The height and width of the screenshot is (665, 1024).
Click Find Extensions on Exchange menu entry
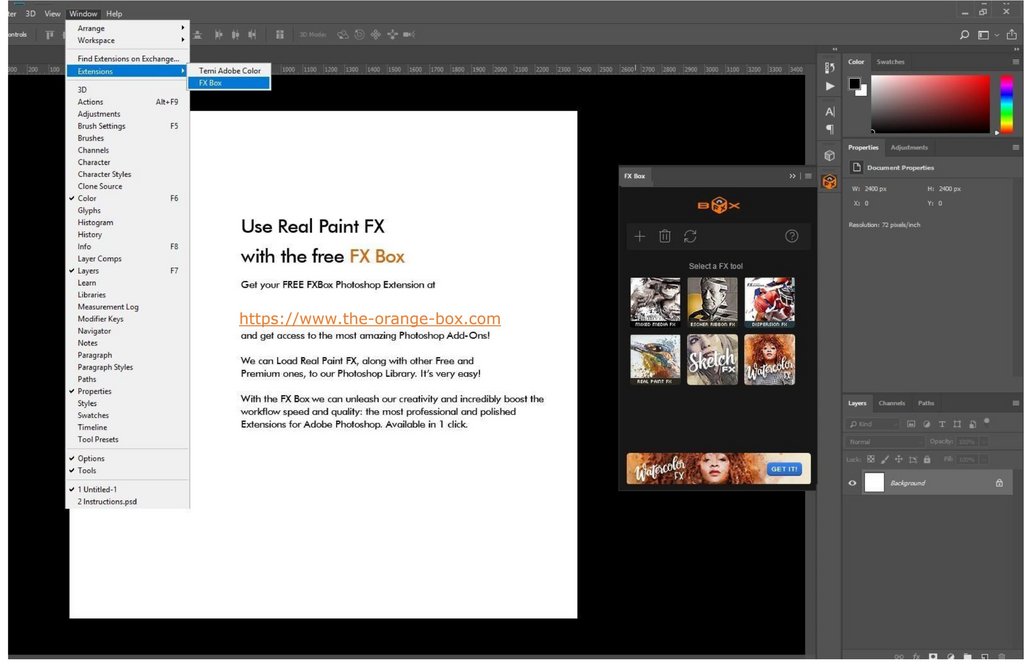(x=128, y=59)
